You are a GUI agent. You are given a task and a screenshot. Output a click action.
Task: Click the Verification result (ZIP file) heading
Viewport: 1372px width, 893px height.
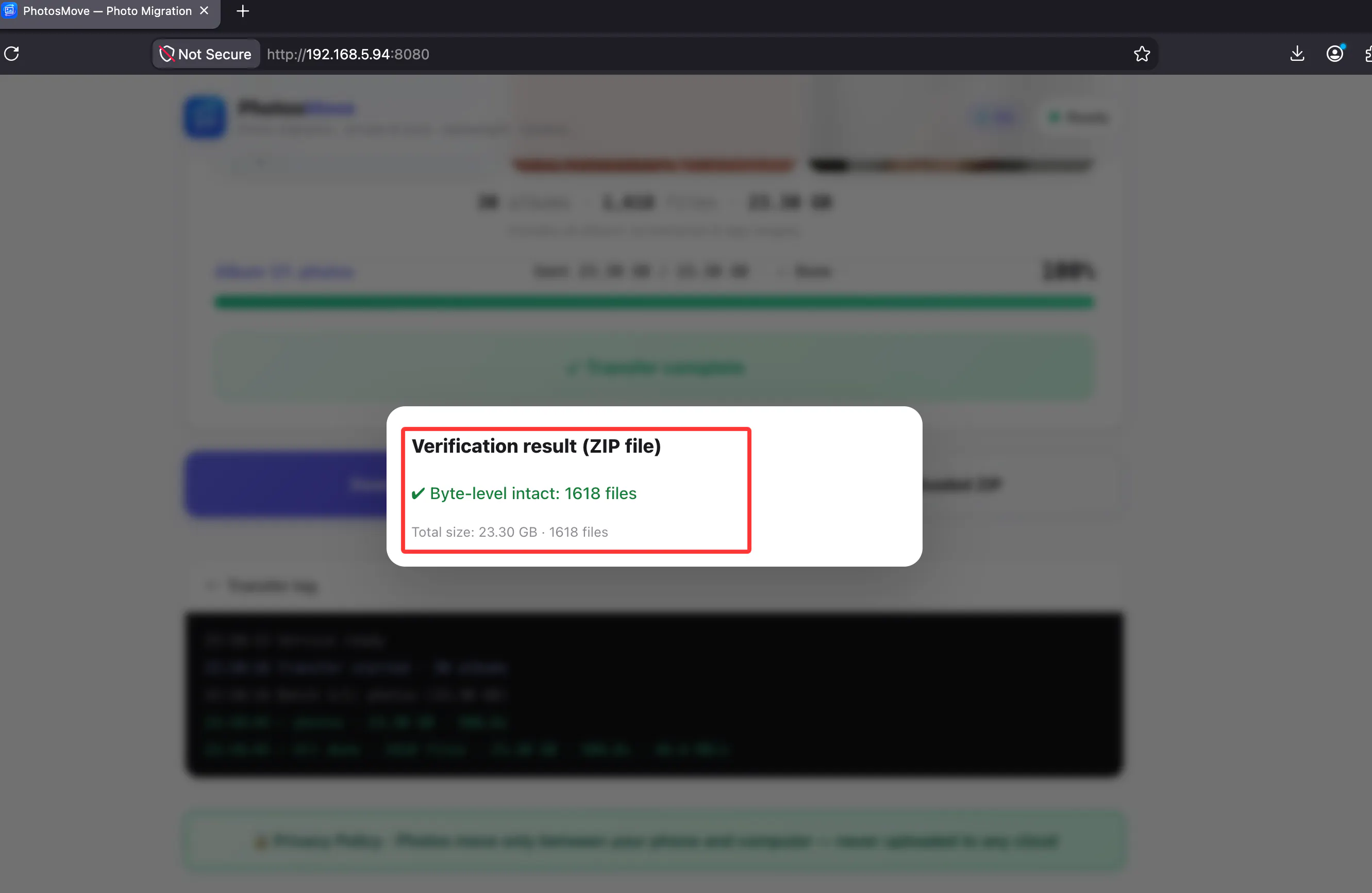click(536, 445)
